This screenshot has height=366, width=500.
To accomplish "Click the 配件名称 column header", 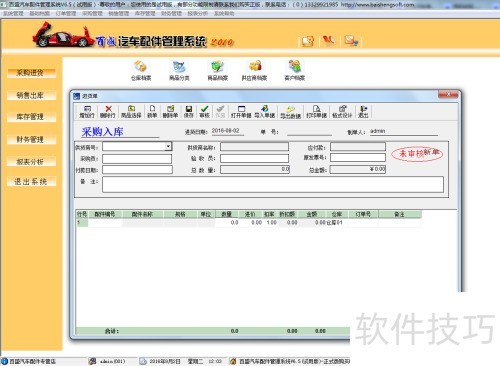I will point(143,214).
